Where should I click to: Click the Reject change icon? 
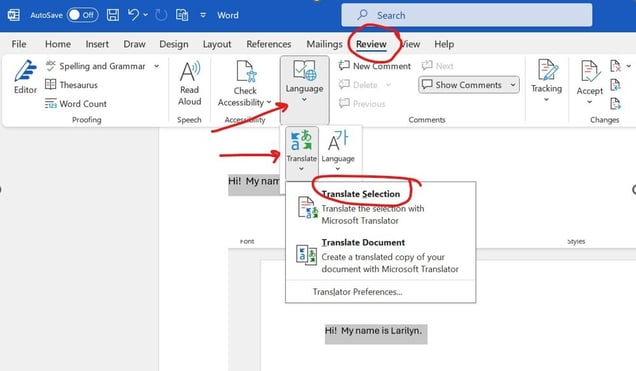coord(615,66)
